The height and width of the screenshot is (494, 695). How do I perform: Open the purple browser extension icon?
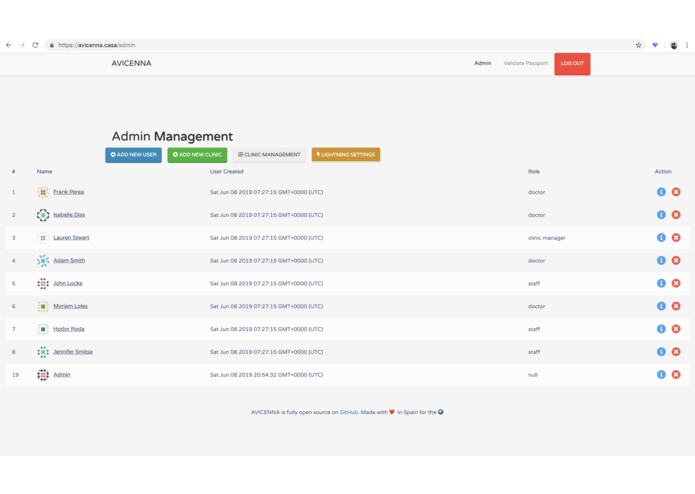(655, 45)
